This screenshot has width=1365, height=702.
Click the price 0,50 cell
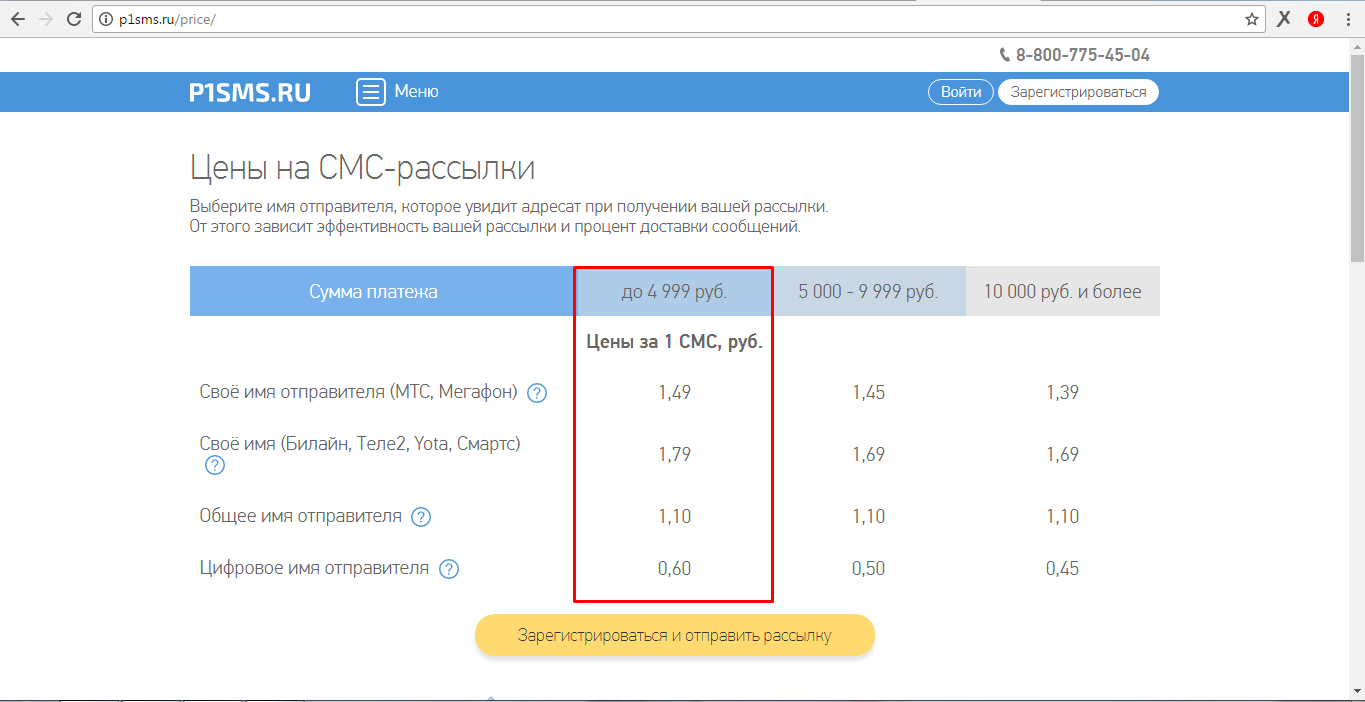[868, 569]
